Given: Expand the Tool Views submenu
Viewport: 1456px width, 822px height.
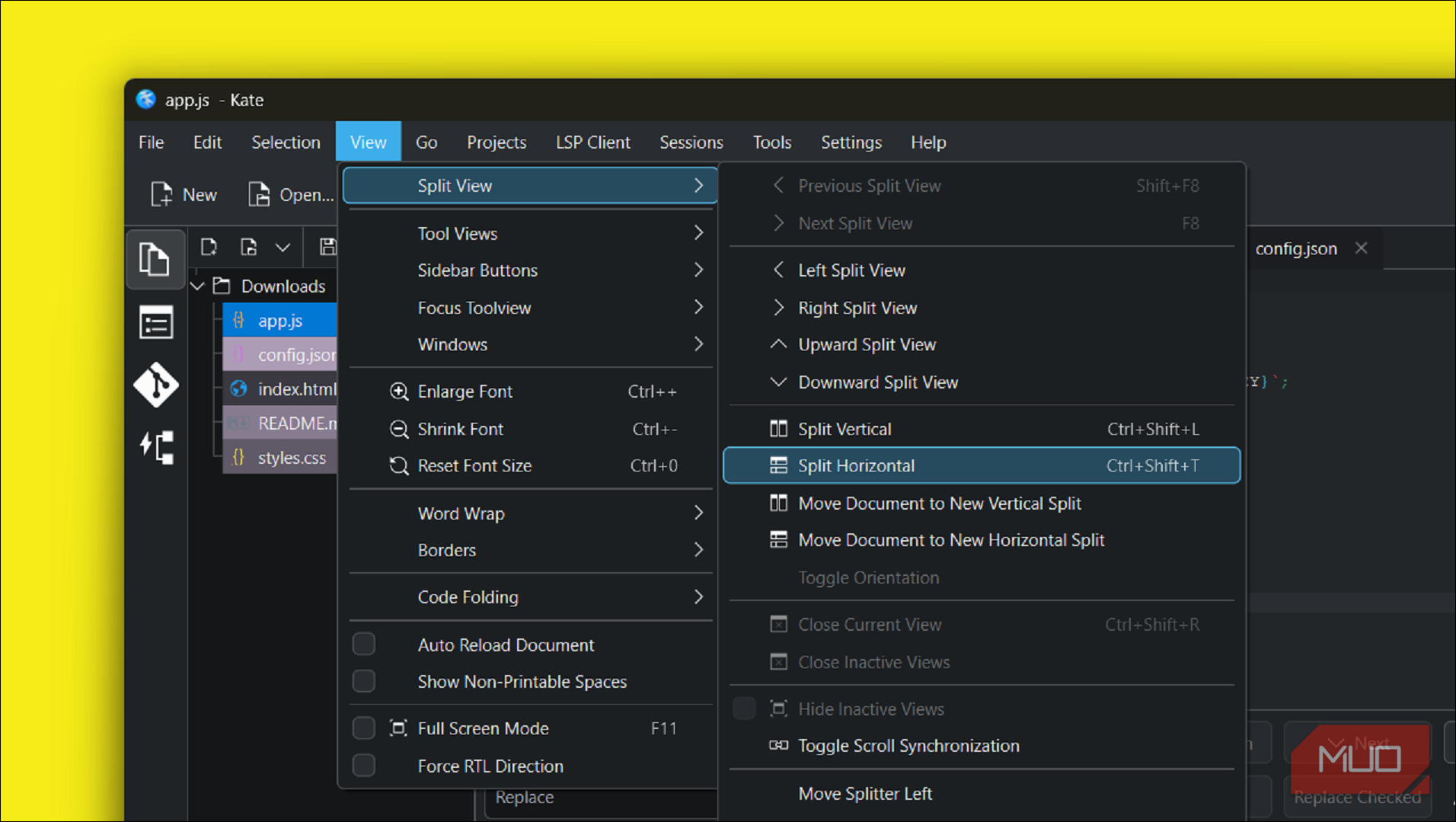Looking at the screenshot, I should click(530, 233).
